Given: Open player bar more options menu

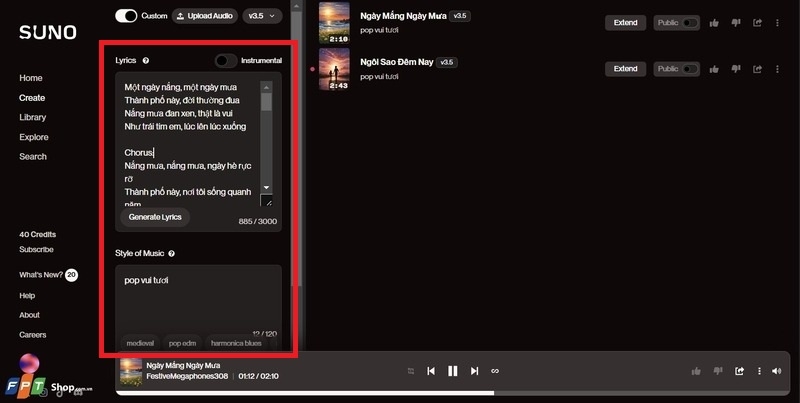Looking at the screenshot, I should coord(759,371).
